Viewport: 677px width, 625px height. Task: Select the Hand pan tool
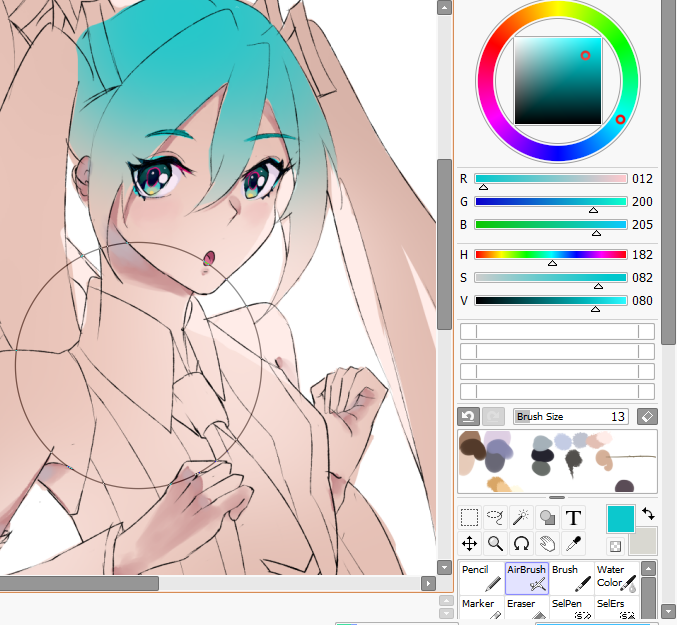click(547, 543)
